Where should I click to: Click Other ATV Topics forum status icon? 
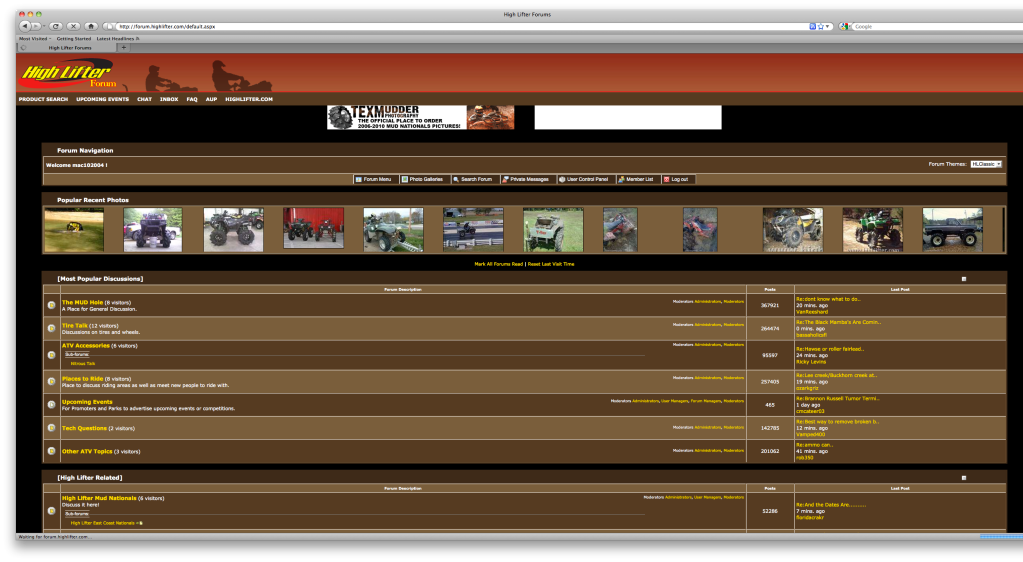(x=52, y=451)
